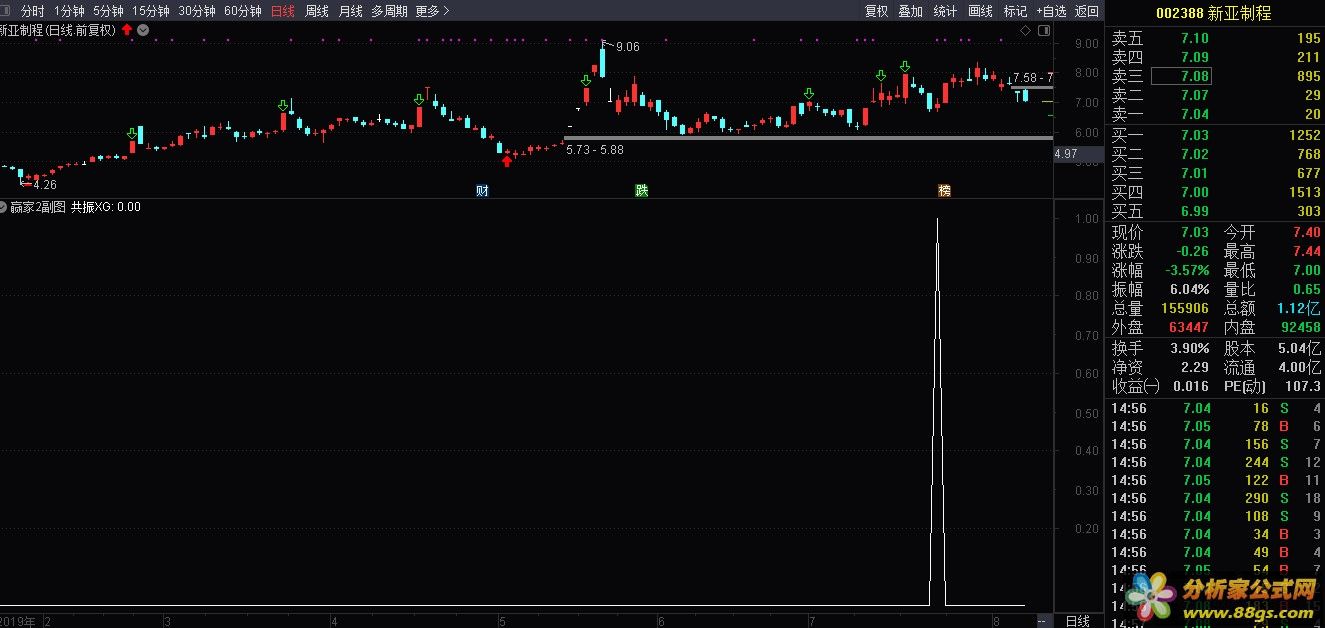Screen dimensions: 1325x628
Task: Click the trade tick row with volume 290
Action: point(1215,498)
